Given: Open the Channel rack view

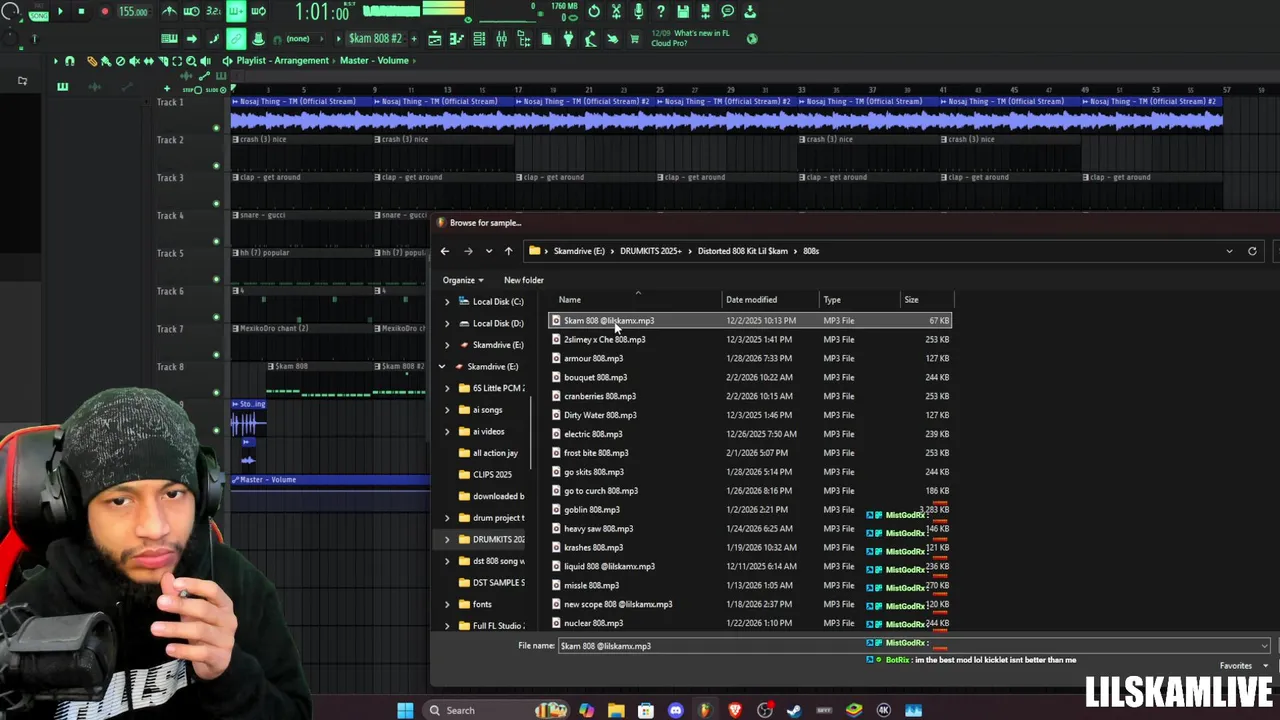Looking at the screenshot, I should coord(479,39).
